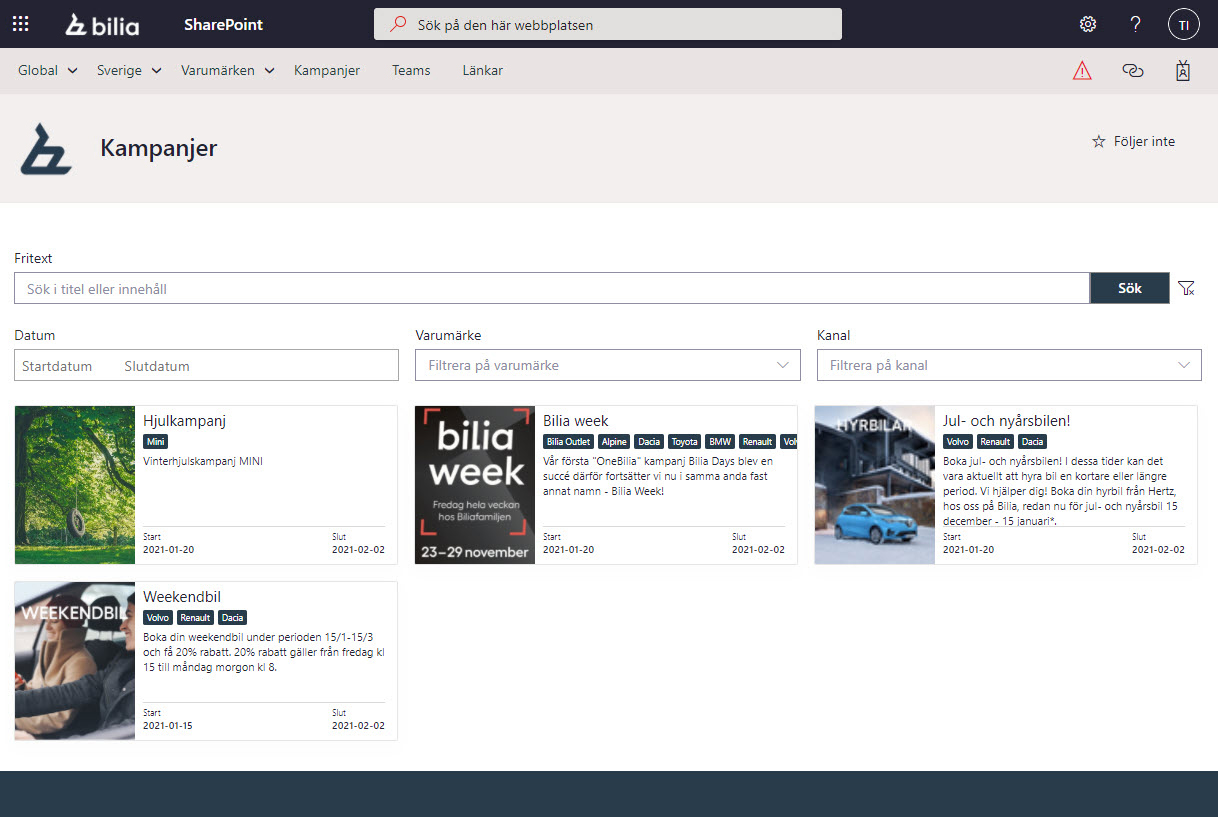Image resolution: width=1218 pixels, height=817 pixels.
Task: Click the site search box in header
Action: (608, 24)
